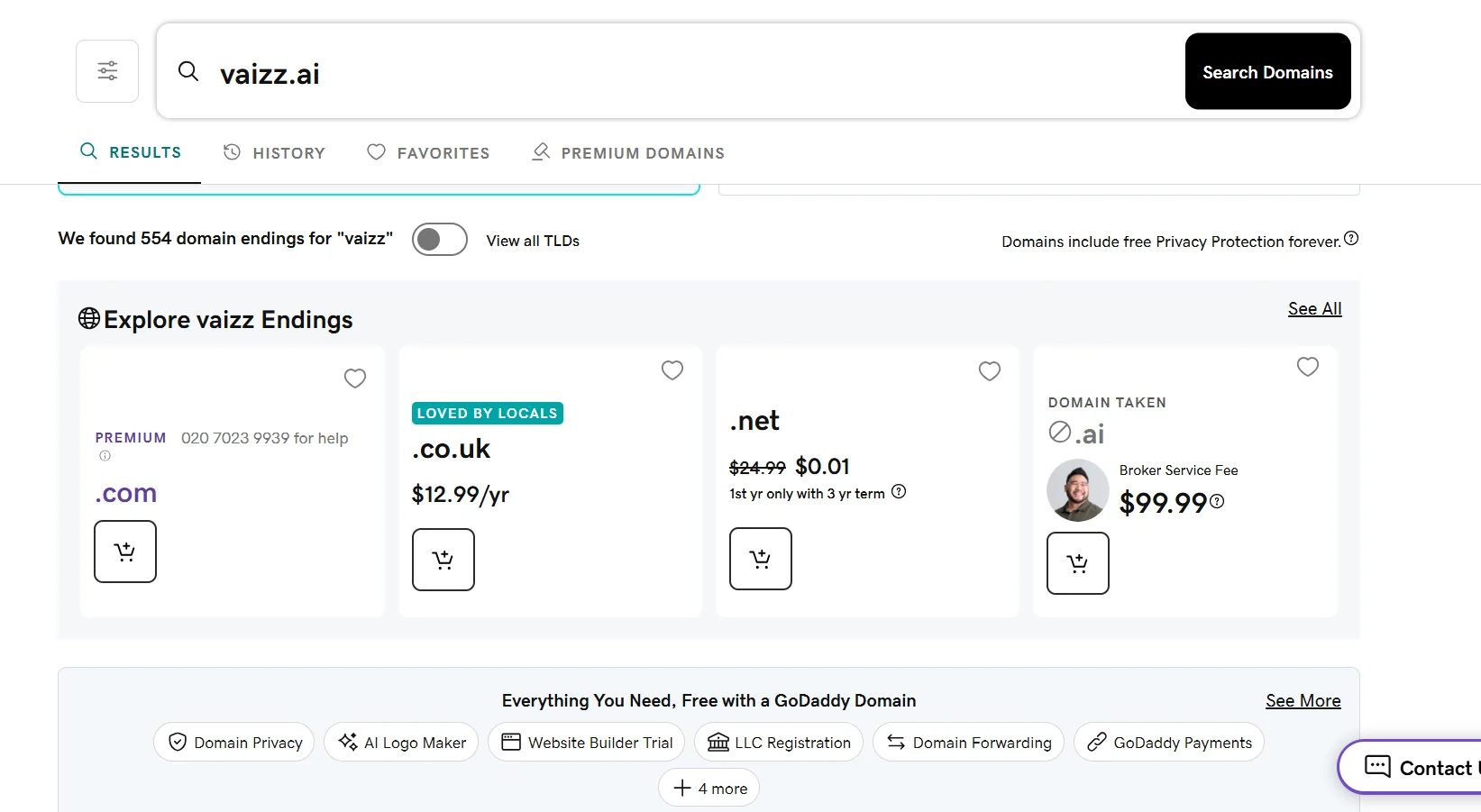Favorite the .com domain with heart icon
The width and height of the screenshot is (1481, 812).
pos(355,379)
